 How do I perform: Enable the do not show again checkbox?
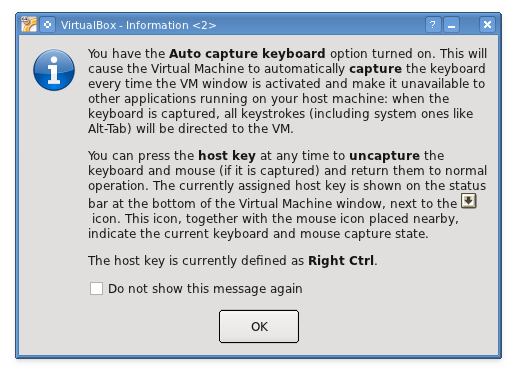point(96,288)
